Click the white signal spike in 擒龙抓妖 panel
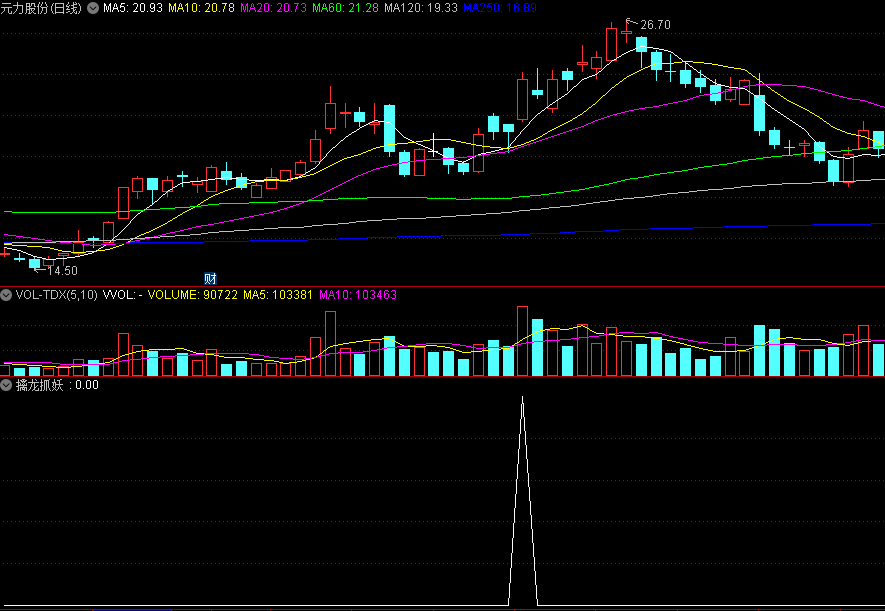 (523, 501)
